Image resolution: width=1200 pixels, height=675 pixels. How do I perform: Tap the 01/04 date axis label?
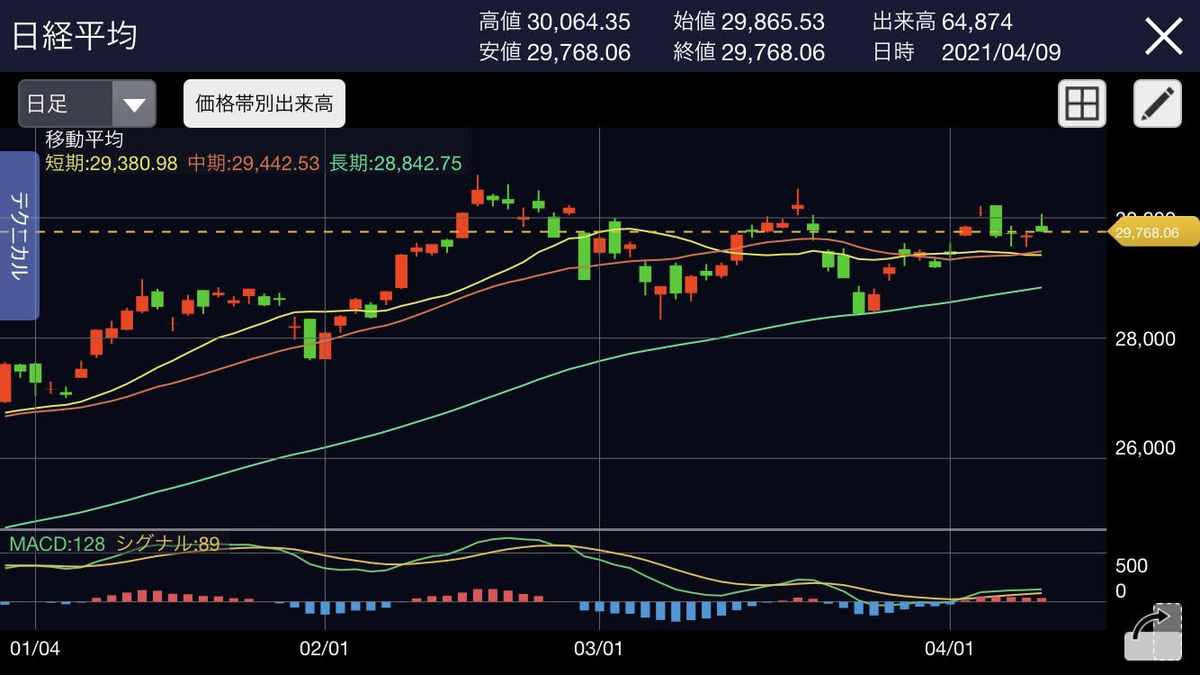click(35, 647)
